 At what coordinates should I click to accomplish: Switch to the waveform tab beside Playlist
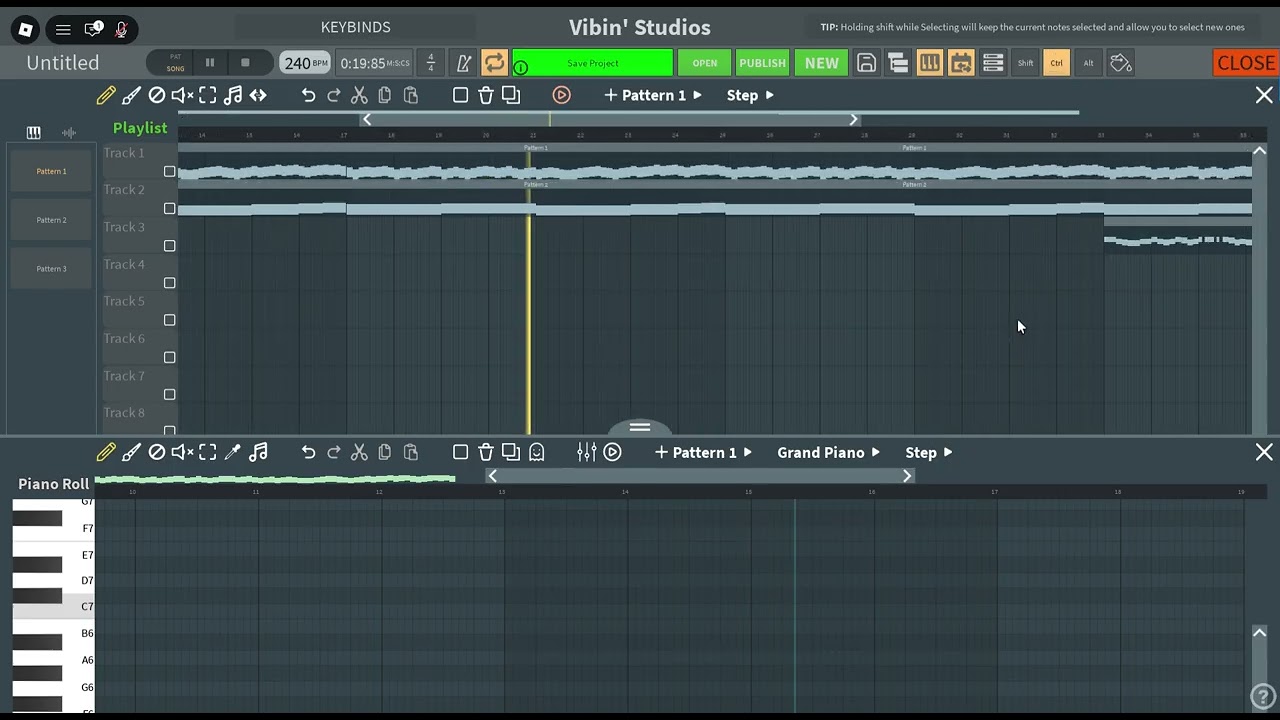pyautogui.click(x=69, y=132)
